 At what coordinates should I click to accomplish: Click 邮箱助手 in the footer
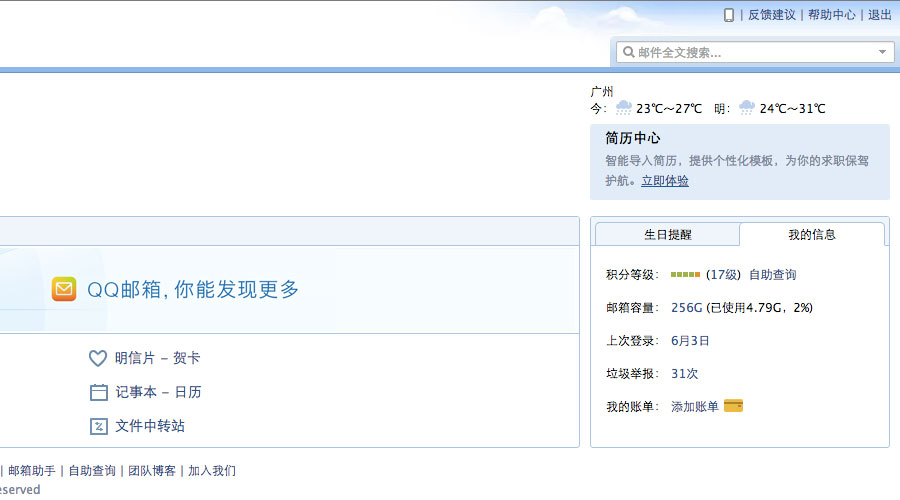click(32, 471)
